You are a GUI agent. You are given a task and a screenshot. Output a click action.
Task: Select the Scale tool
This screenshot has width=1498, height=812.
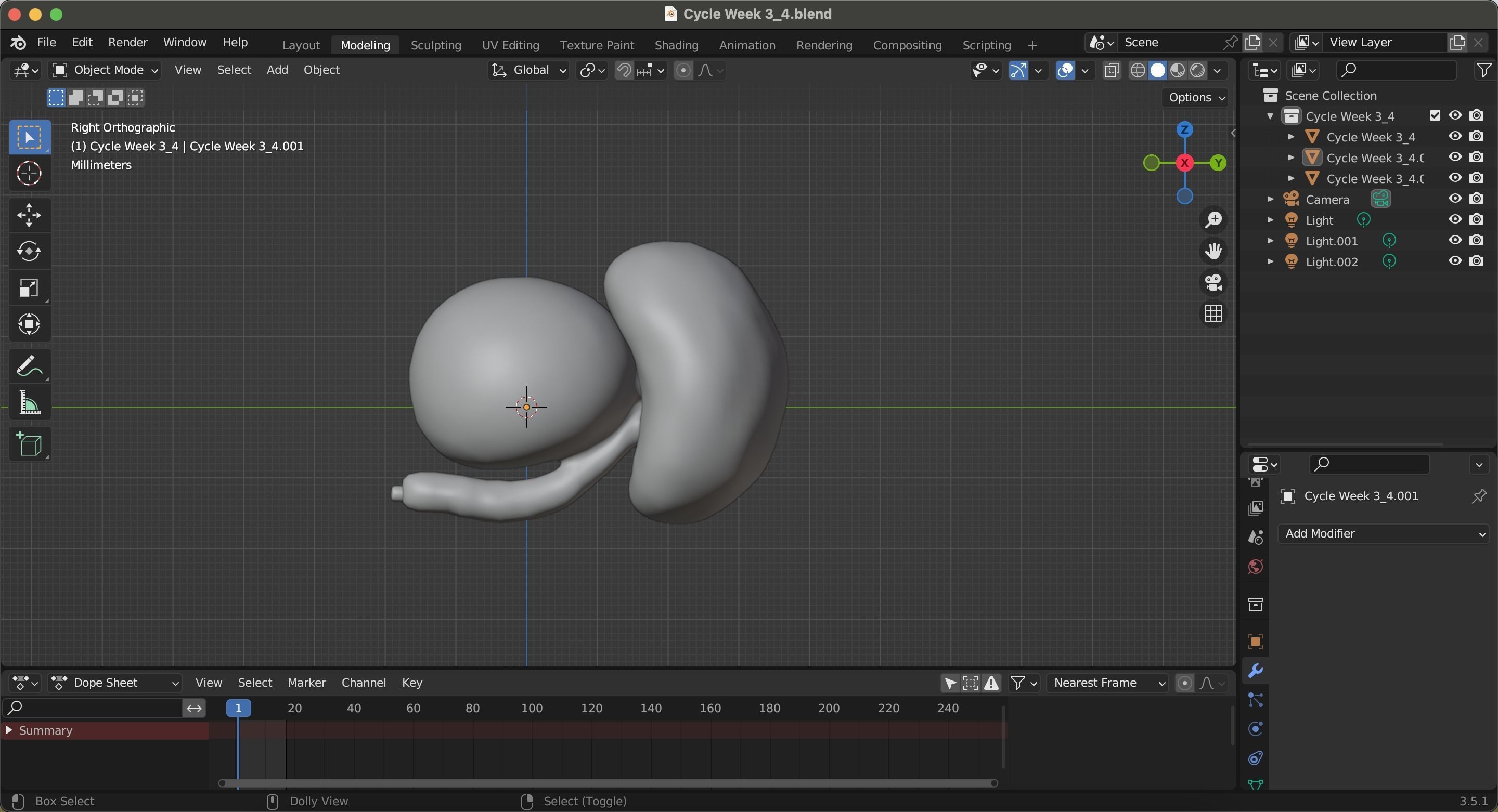click(29, 287)
